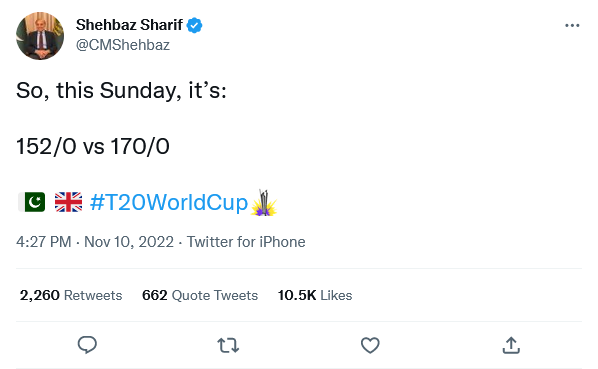Click the 152/0 vs 170/0 tweet text

pyautogui.click(x=93, y=146)
